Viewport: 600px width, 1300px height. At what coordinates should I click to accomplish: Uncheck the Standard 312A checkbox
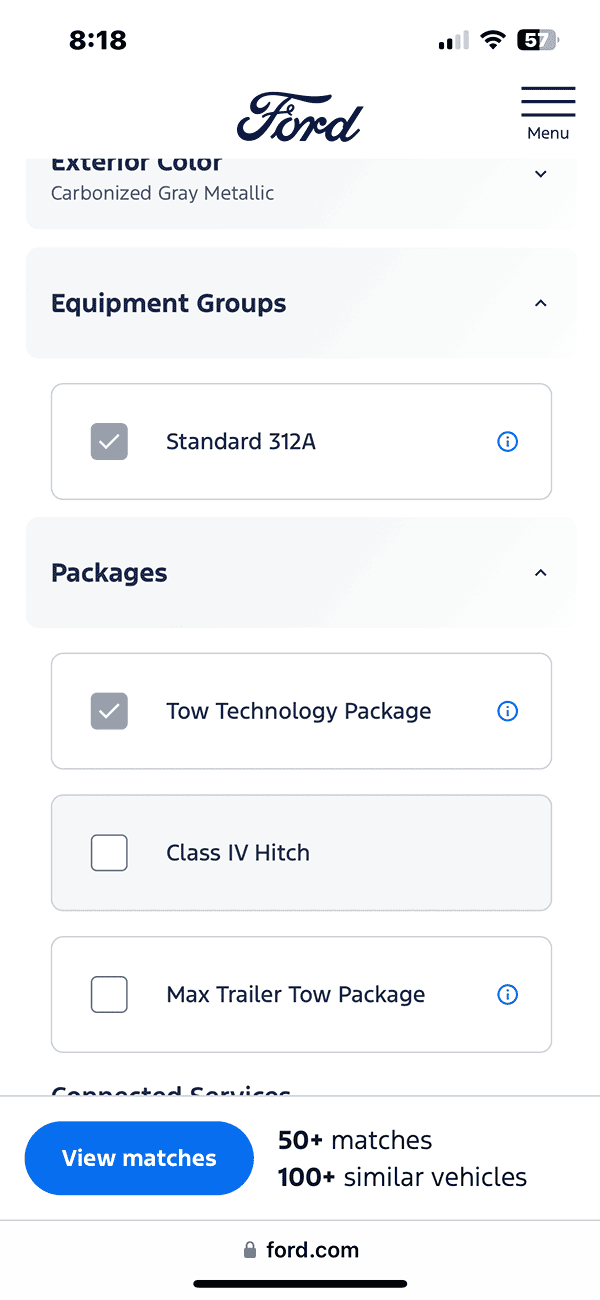pos(109,441)
